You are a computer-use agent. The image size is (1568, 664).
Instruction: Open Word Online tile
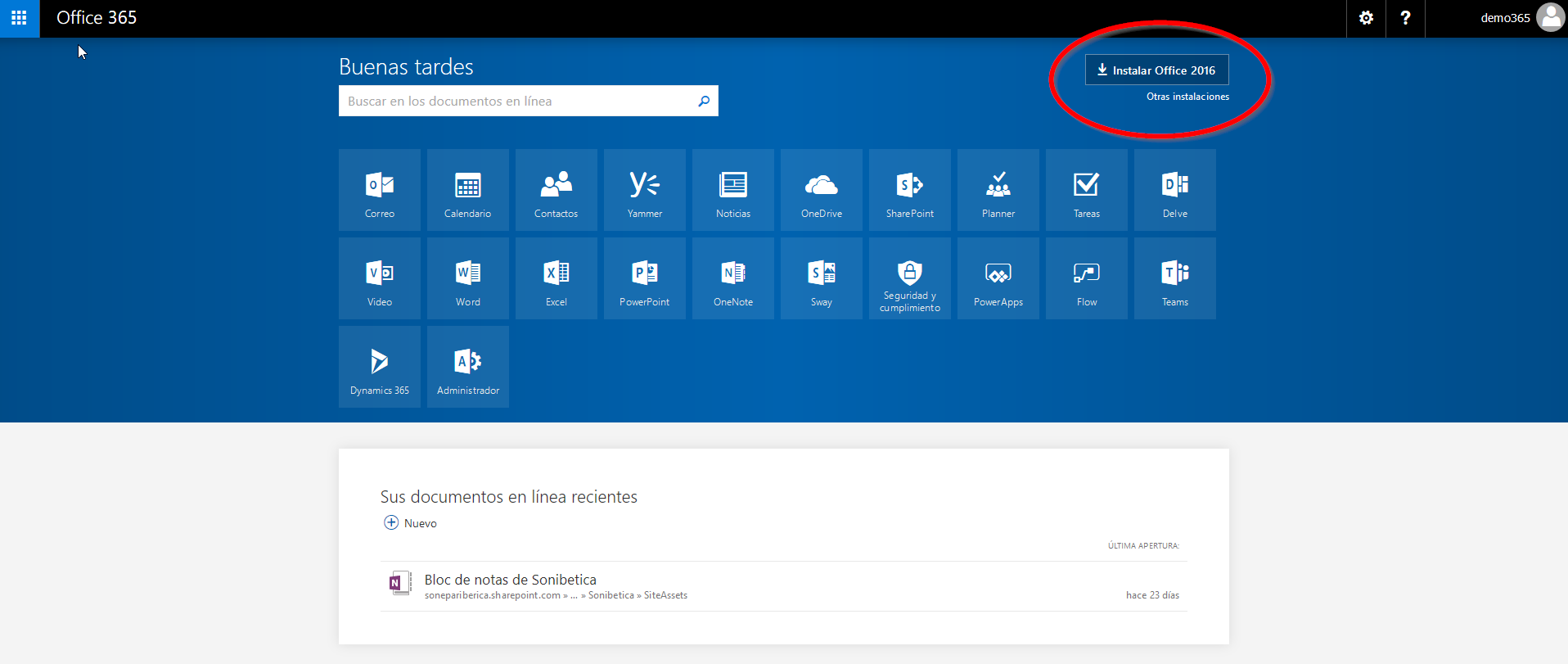[468, 278]
